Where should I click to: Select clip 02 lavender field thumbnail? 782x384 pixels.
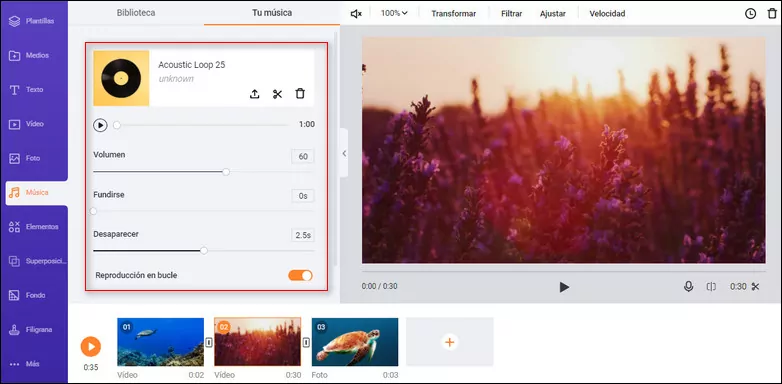257,342
